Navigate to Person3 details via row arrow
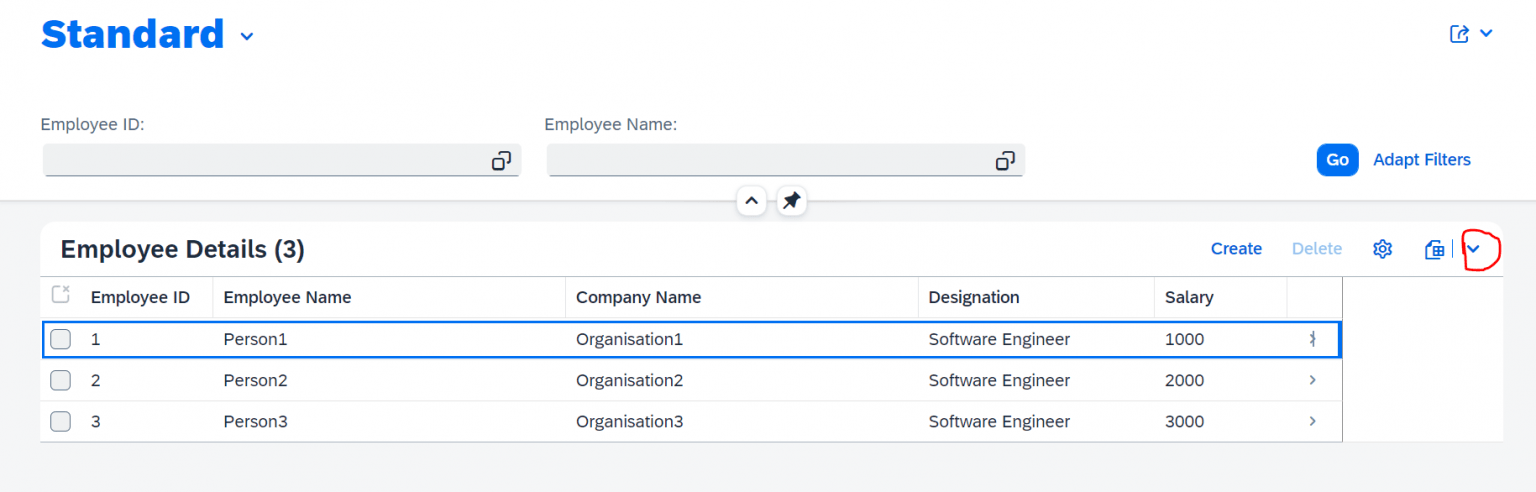 click(x=1312, y=421)
